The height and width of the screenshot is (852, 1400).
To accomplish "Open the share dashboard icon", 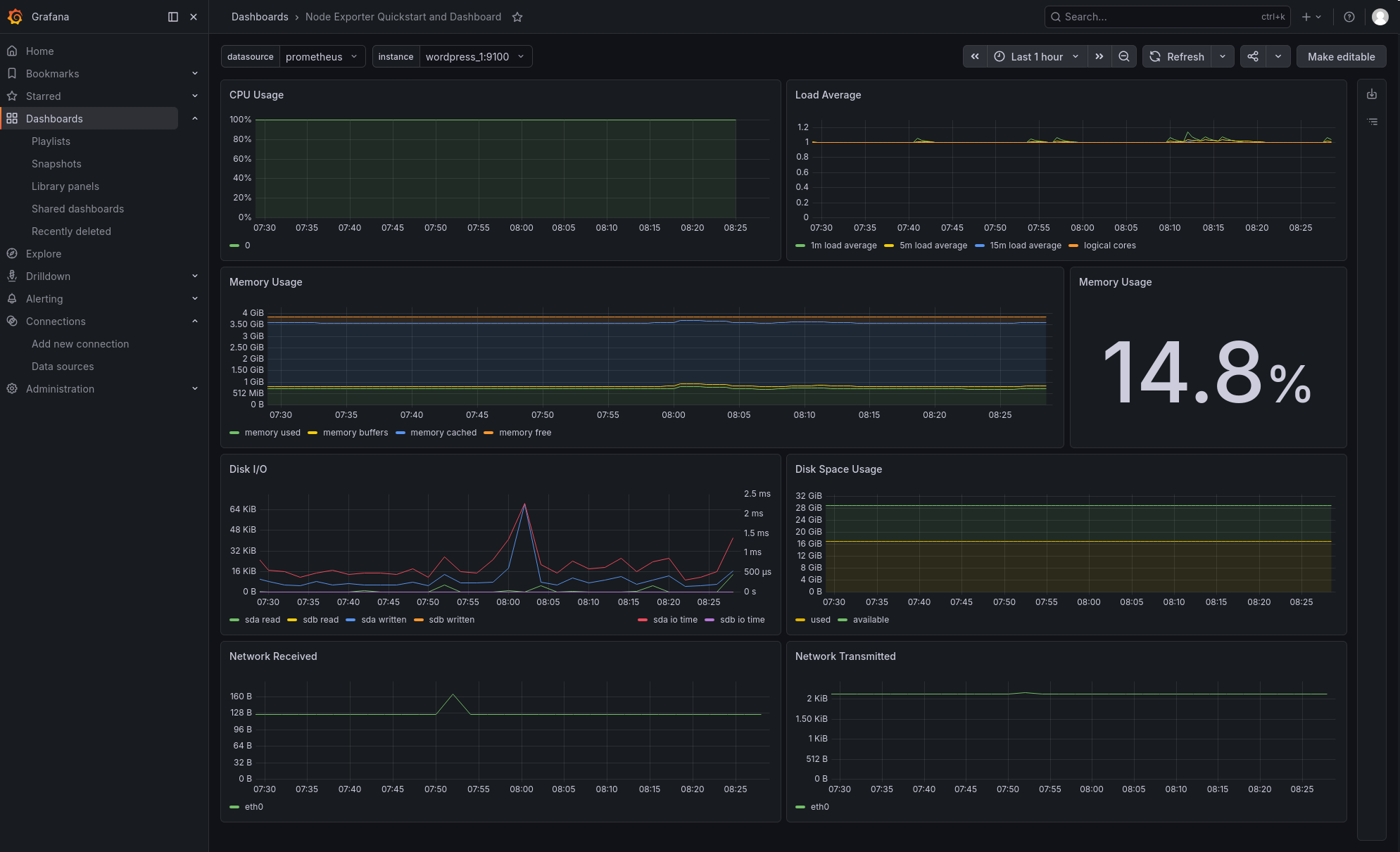I will (x=1253, y=57).
